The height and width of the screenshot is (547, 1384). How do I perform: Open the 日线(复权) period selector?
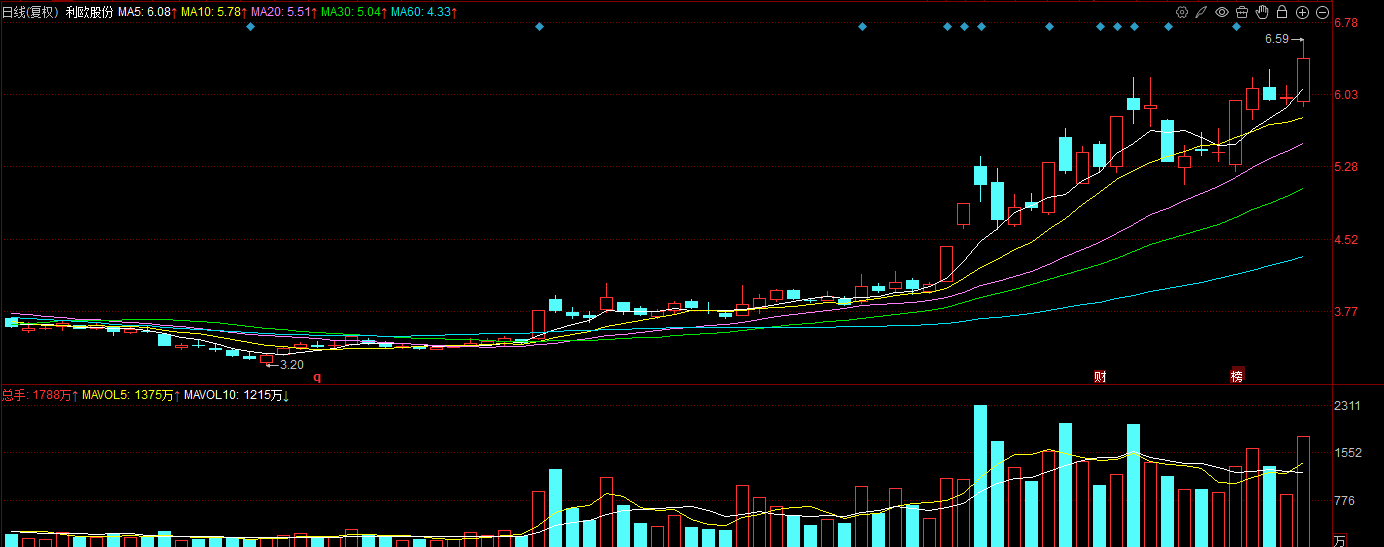point(30,12)
